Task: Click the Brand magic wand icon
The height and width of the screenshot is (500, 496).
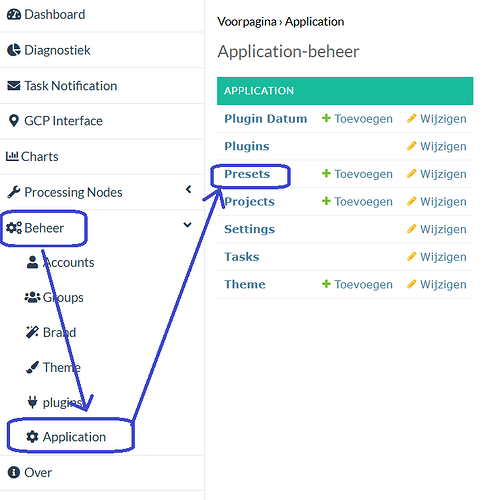Action: [32, 332]
